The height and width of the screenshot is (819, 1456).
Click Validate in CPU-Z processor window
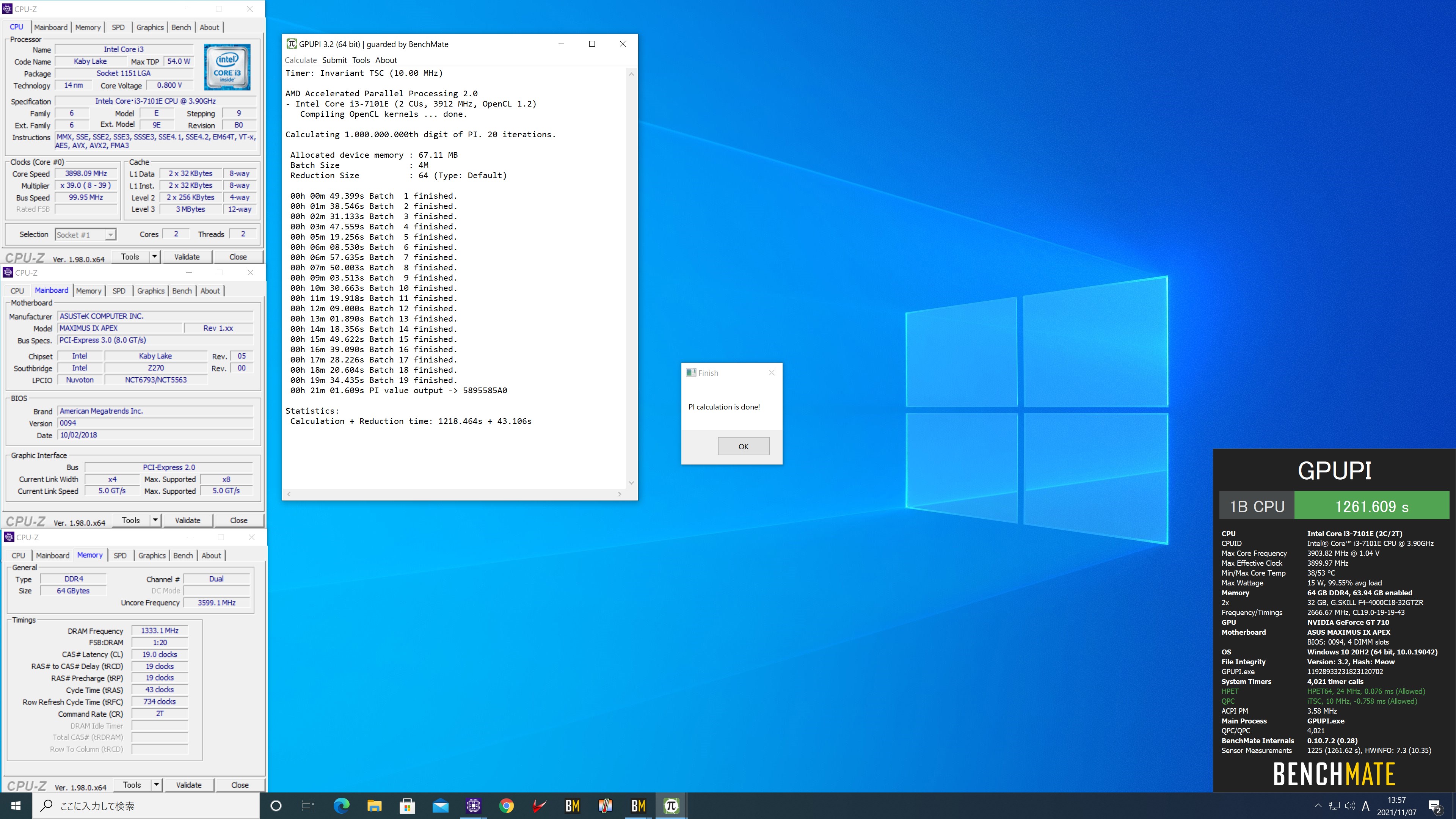click(187, 257)
